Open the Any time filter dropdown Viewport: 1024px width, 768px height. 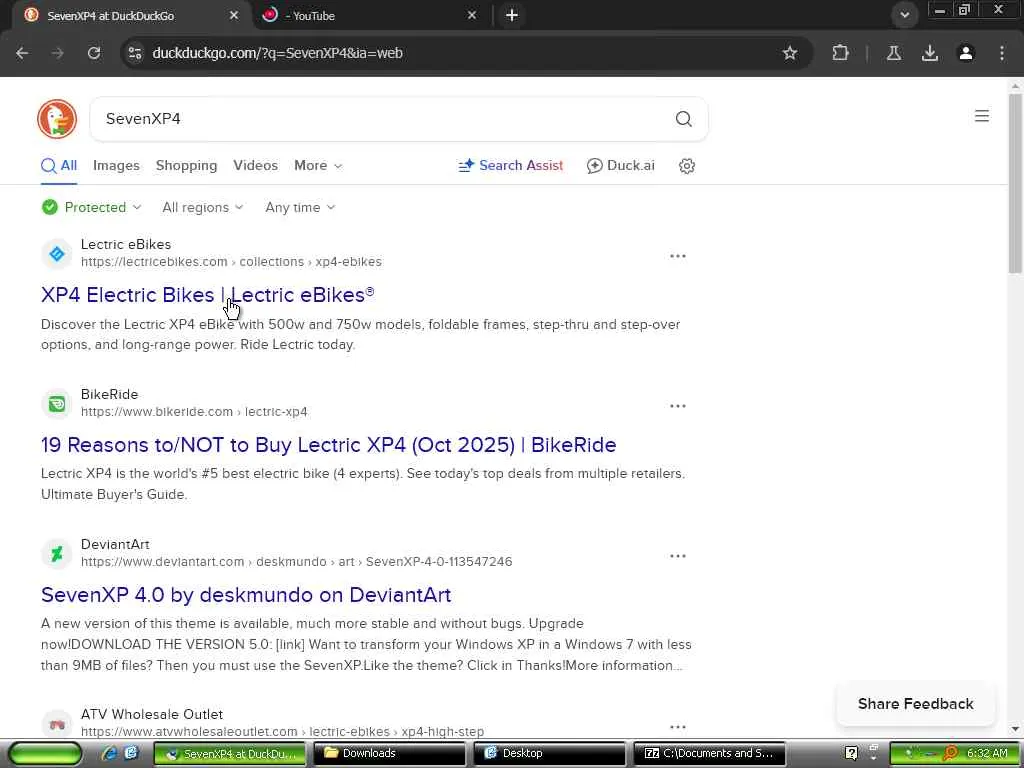pos(300,208)
